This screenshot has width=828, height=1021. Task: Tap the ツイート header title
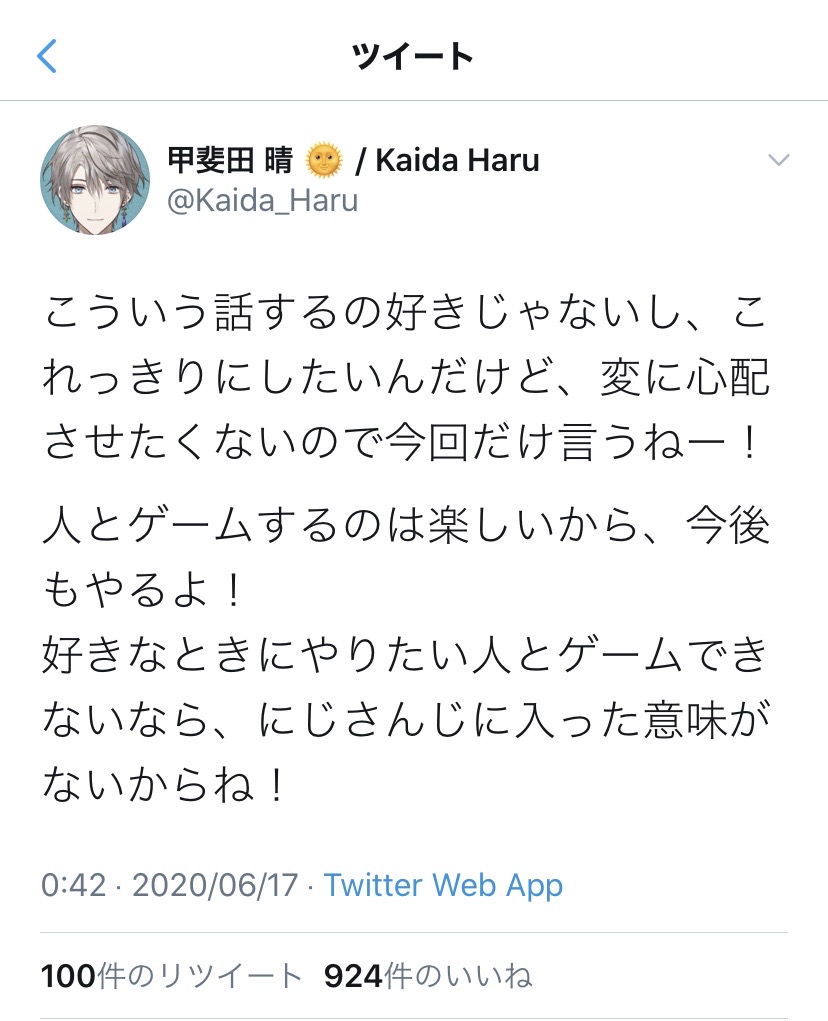pyautogui.click(x=413, y=56)
